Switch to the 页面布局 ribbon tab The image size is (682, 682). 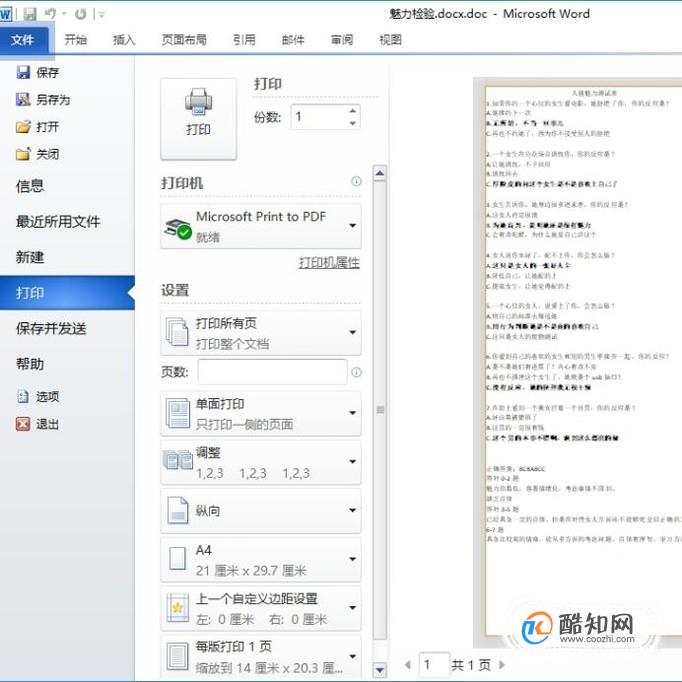click(184, 40)
